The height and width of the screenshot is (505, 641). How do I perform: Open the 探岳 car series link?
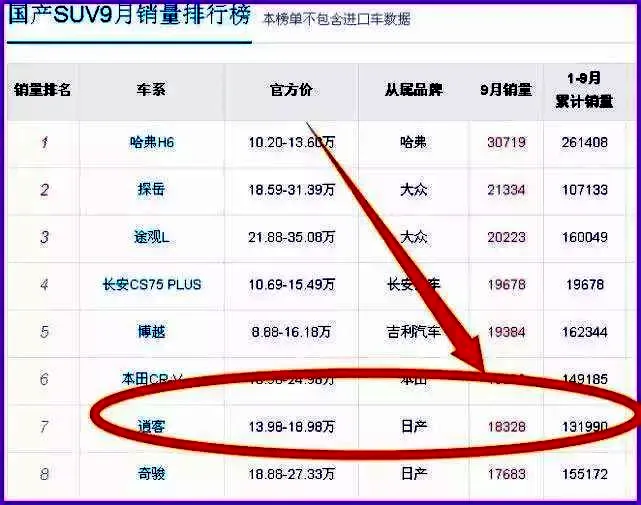click(151, 189)
